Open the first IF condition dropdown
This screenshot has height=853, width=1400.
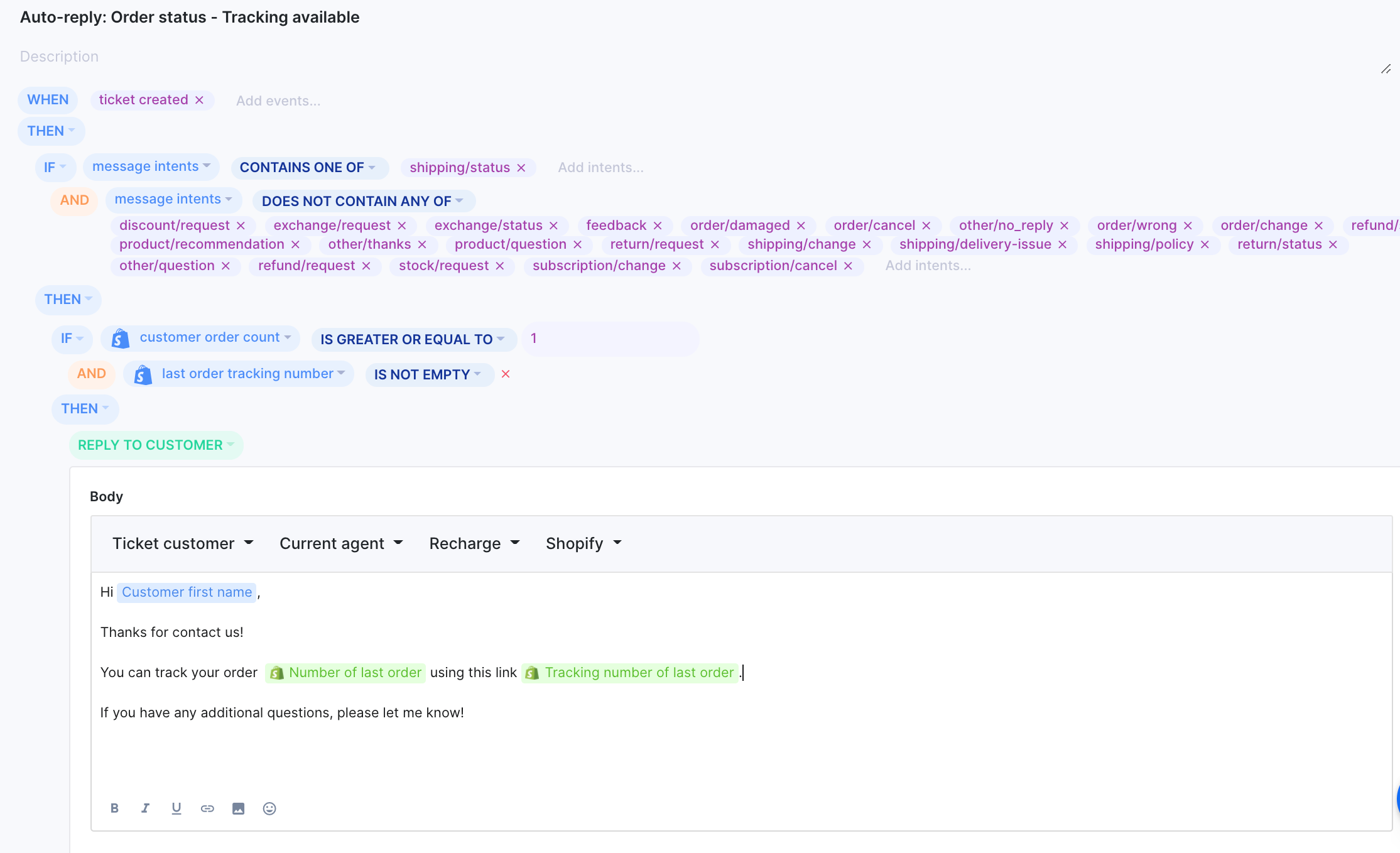click(x=55, y=167)
